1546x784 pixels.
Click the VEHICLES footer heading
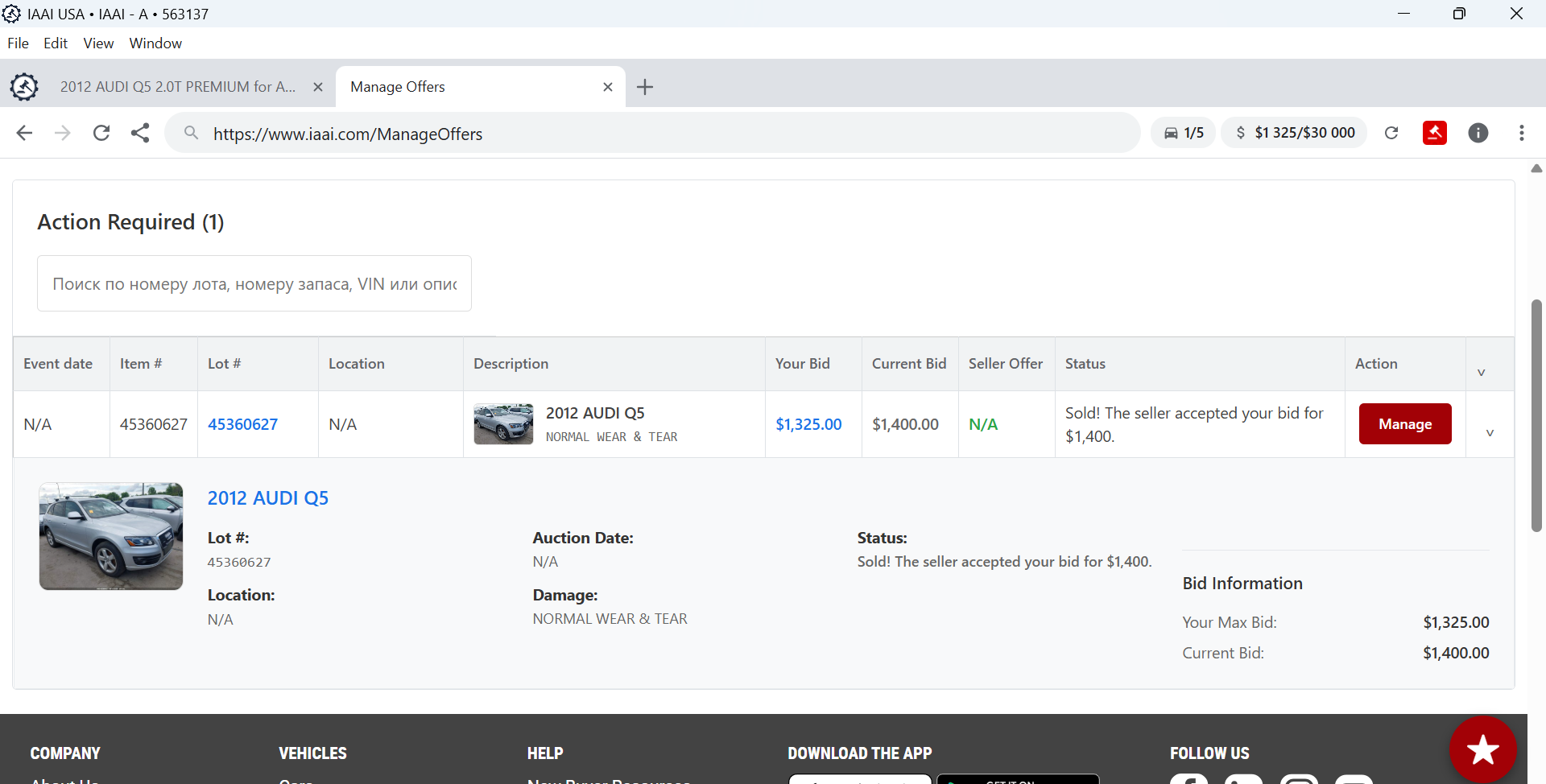coord(312,753)
